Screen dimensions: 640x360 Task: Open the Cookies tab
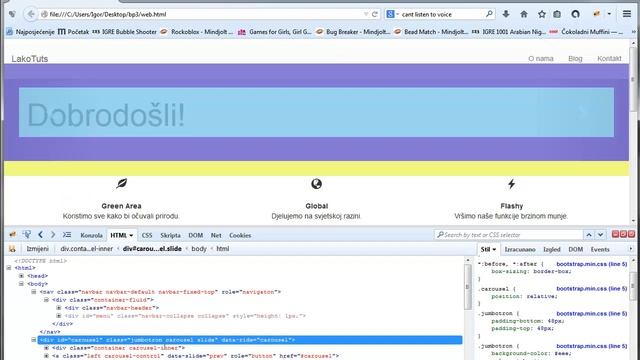pyautogui.click(x=240, y=236)
